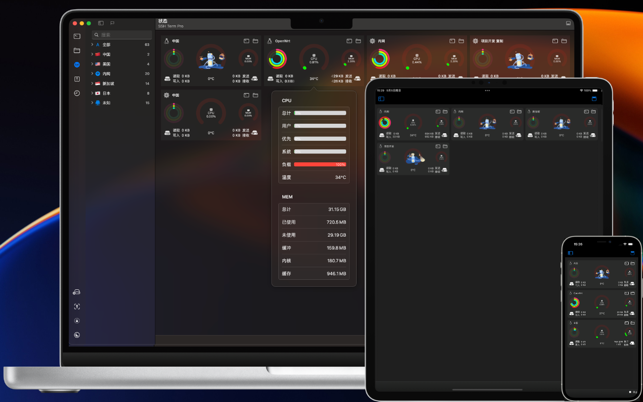Click the scan frame icon at sidebar bottom

(x=77, y=306)
